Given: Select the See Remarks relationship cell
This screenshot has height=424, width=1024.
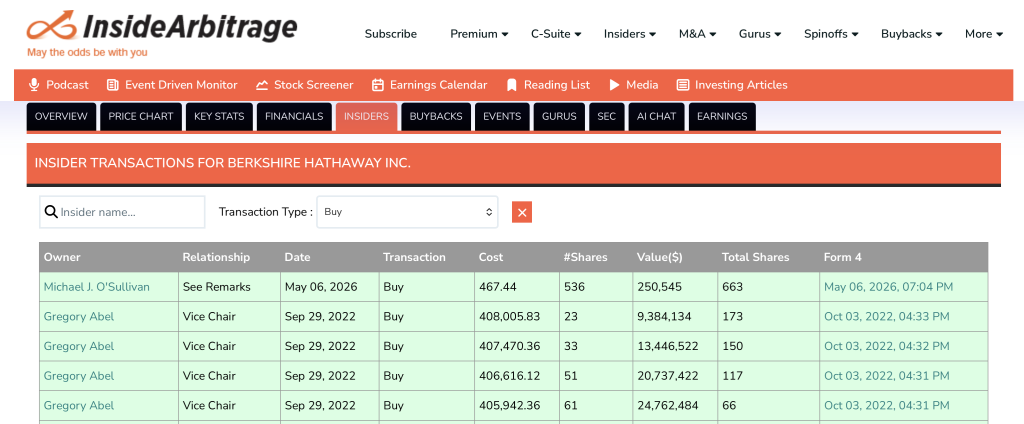Looking at the screenshot, I should [x=230, y=287].
